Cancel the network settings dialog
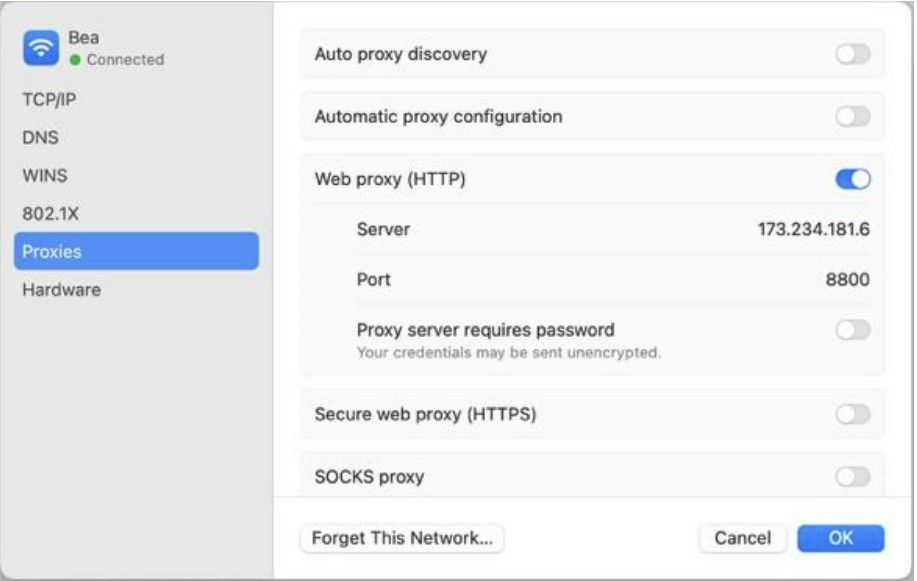Viewport: 917px width, 581px height. 743,538
